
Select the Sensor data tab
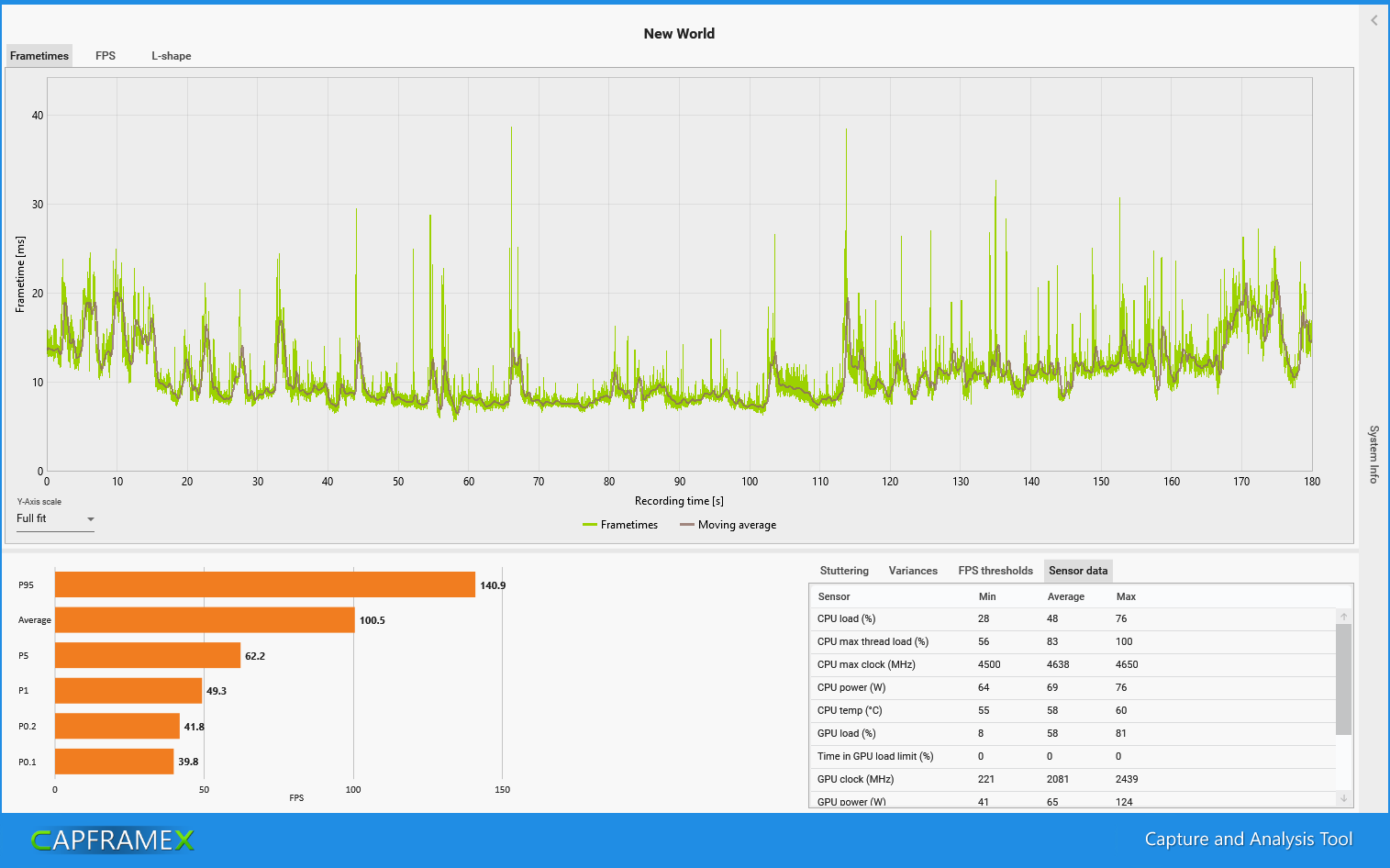(1078, 571)
